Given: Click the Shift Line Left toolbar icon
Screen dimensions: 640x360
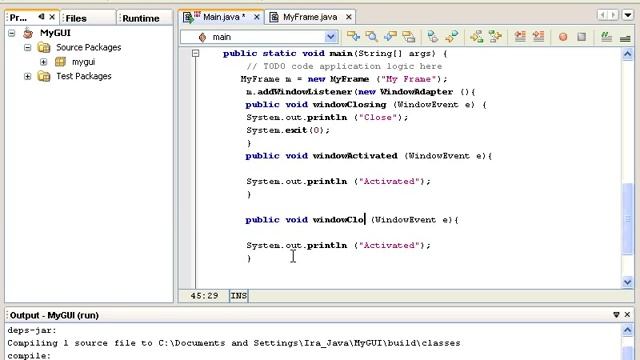Looking at the screenshot, I should click(x=520, y=36).
